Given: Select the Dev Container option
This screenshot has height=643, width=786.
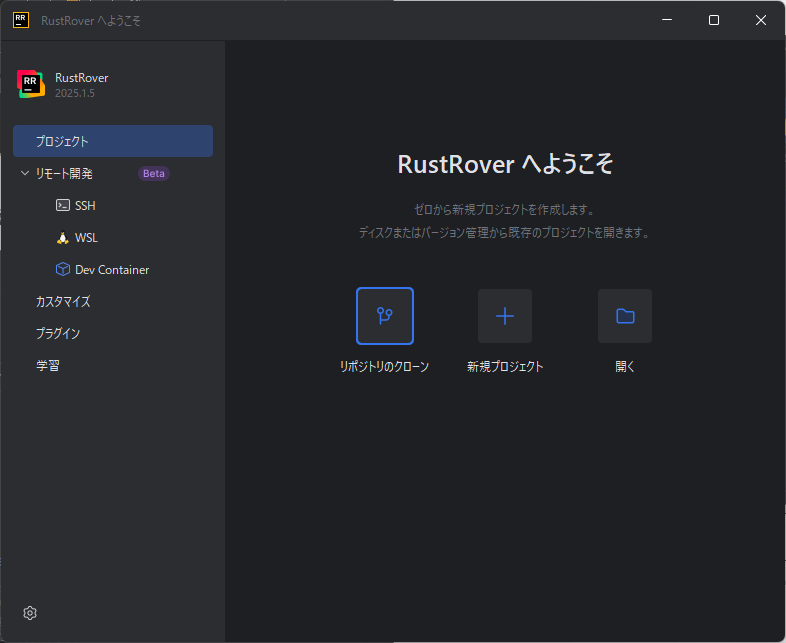Looking at the screenshot, I should pos(113,270).
